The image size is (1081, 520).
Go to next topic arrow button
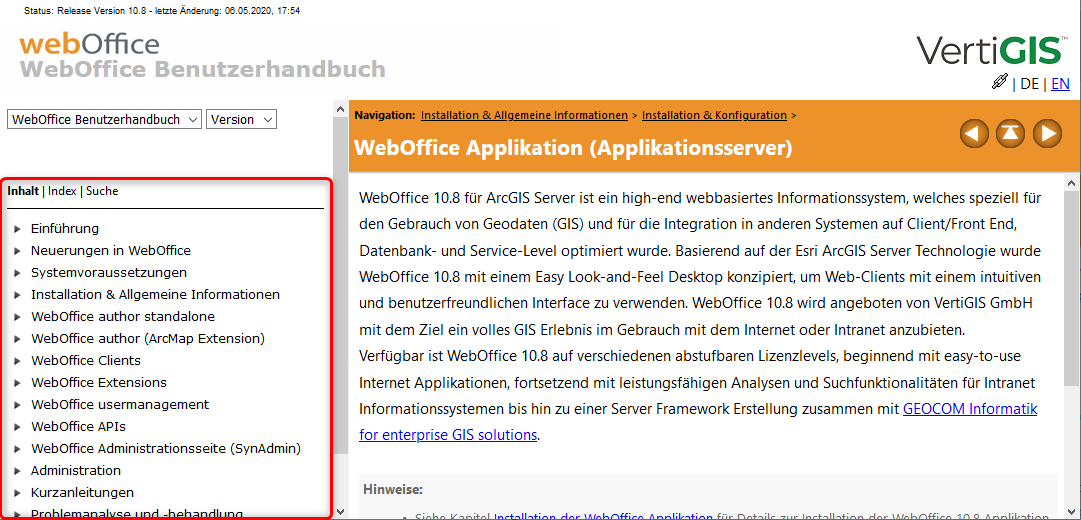(1047, 132)
